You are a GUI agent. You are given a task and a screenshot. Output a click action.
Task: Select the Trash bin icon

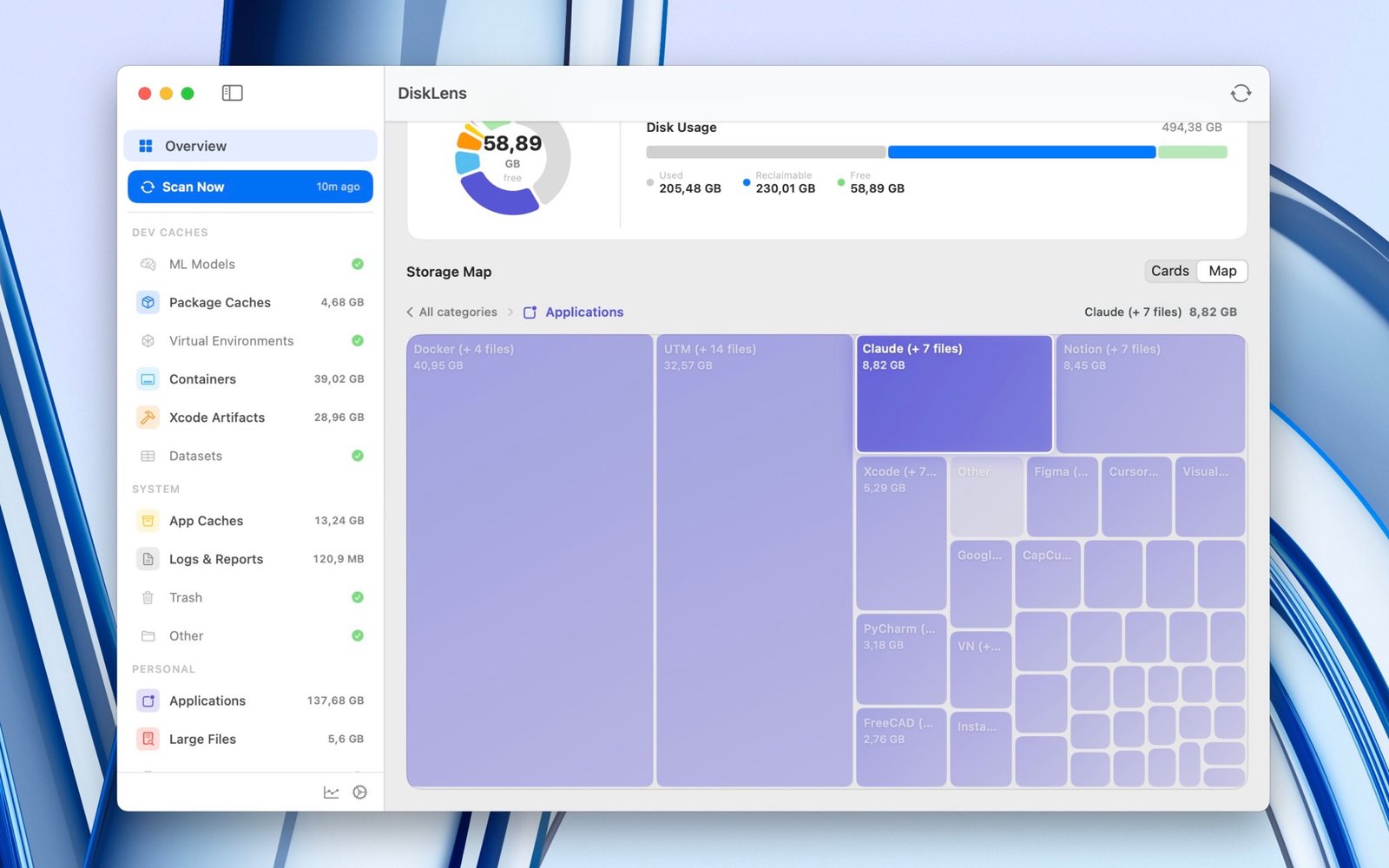(148, 597)
